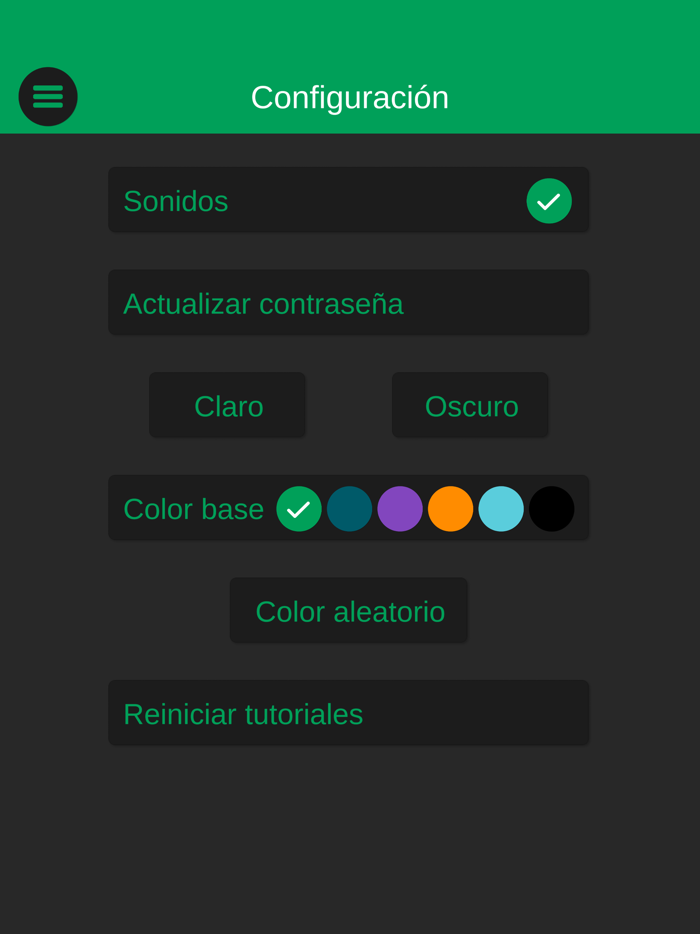Click the word Oscuro
Image resolution: width=700 pixels, height=934 pixels.
(x=471, y=406)
